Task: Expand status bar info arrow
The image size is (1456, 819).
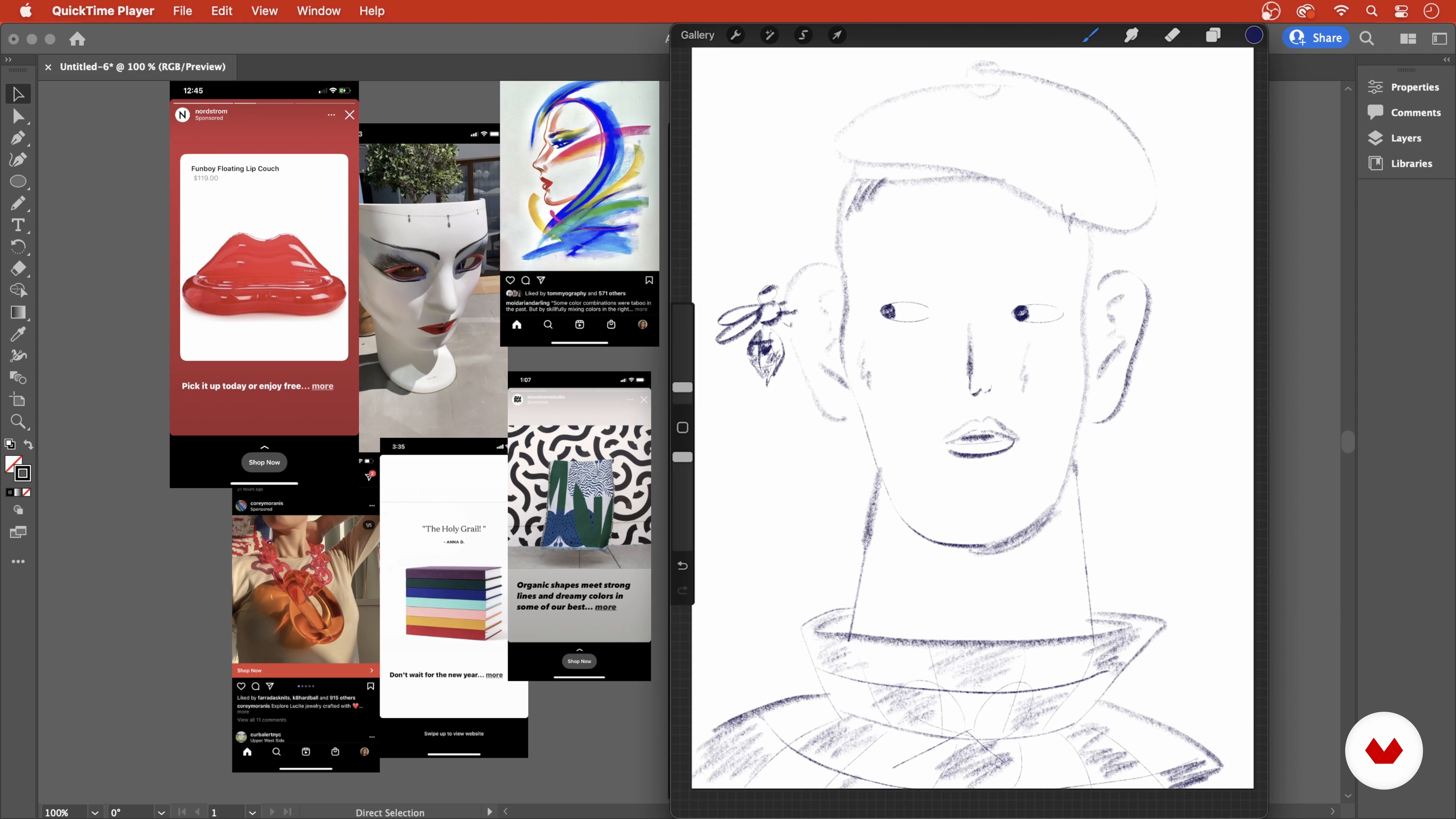Action: click(490, 812)
